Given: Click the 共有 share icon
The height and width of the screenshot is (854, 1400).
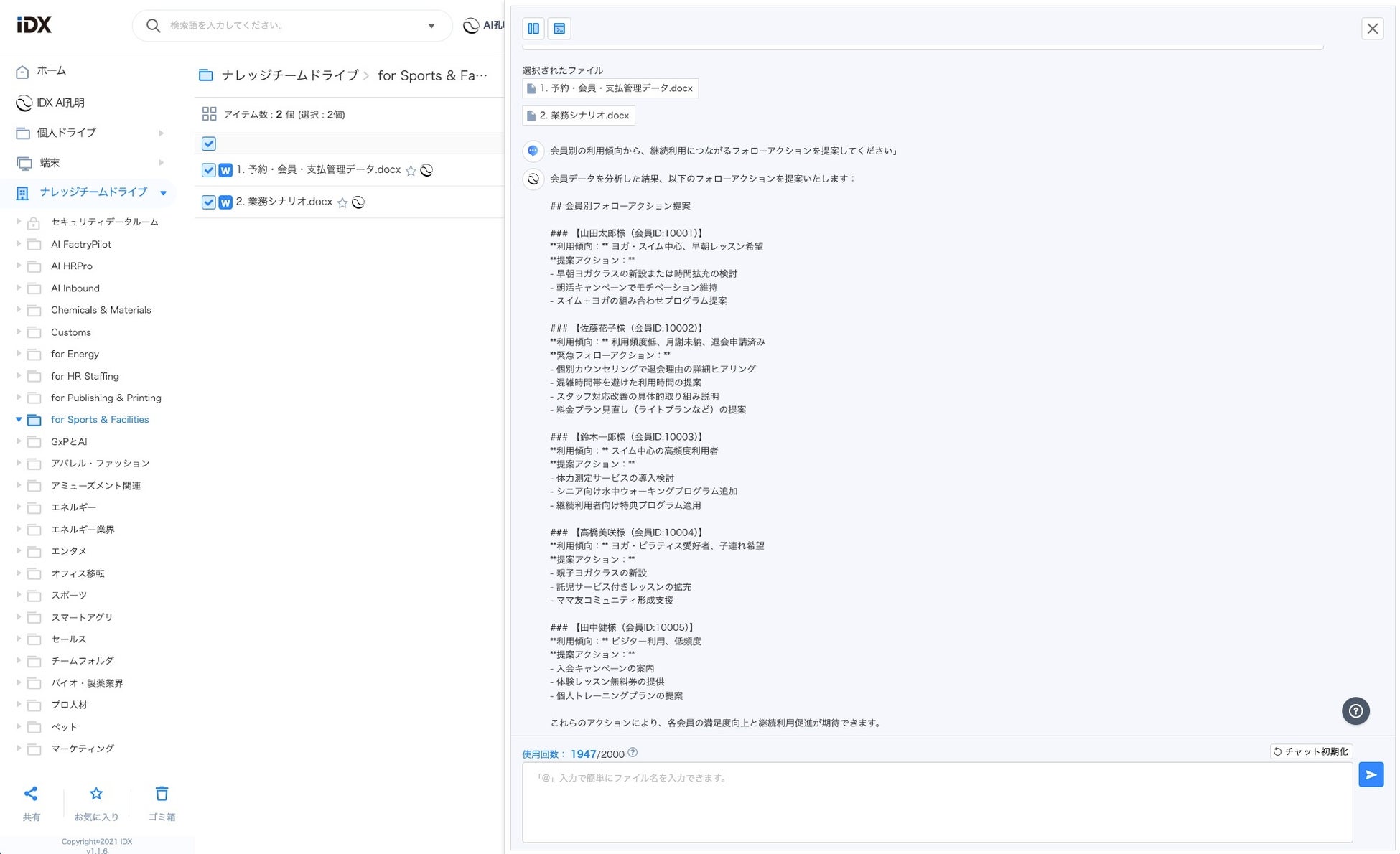Looking at the screenshot, I should tap(31, 794).
